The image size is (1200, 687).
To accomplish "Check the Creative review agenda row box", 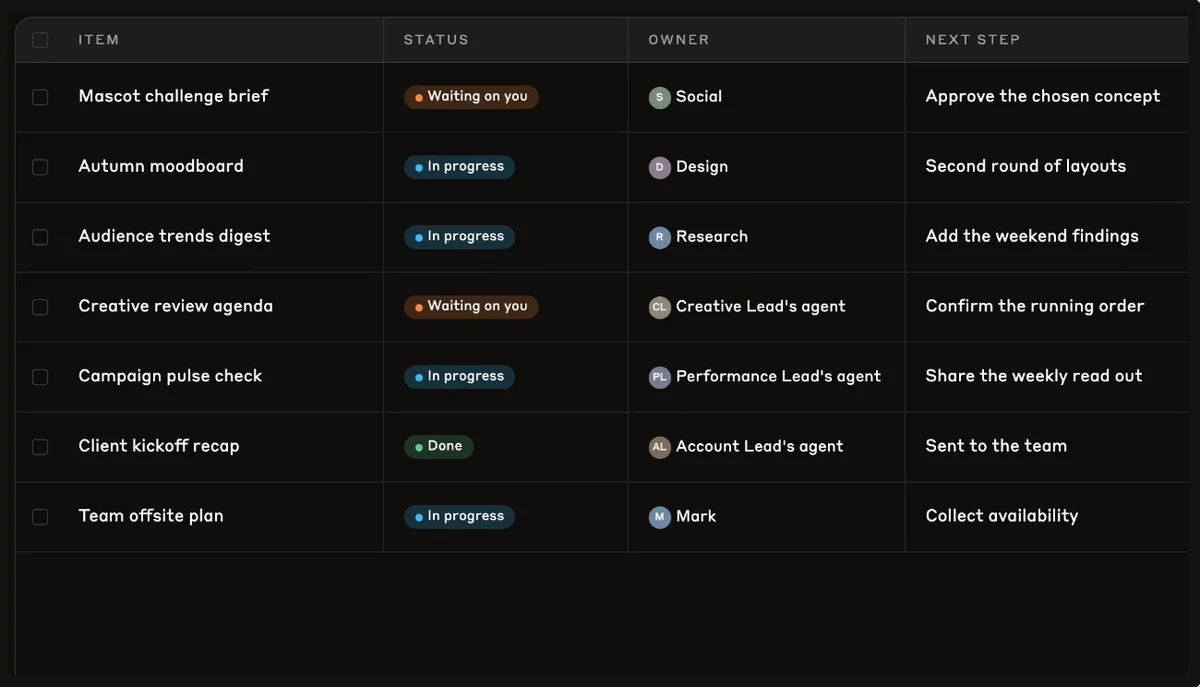I will click(40, 307).
